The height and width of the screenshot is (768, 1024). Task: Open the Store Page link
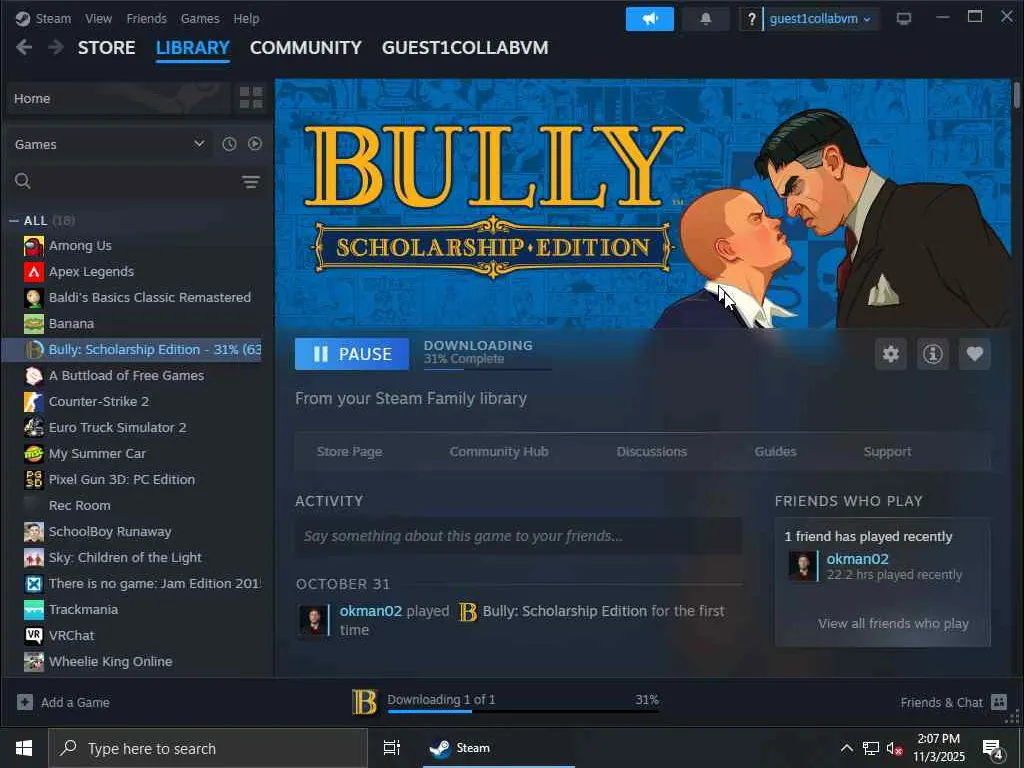(x=349, y=451)
